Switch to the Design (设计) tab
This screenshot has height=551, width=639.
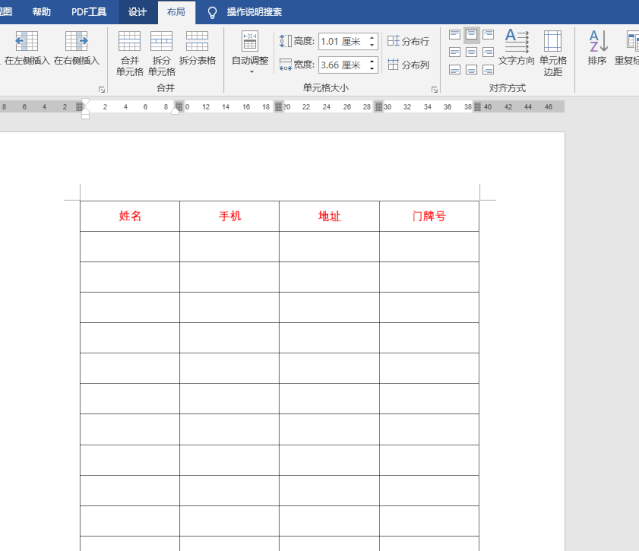click(x=137, y=12)
